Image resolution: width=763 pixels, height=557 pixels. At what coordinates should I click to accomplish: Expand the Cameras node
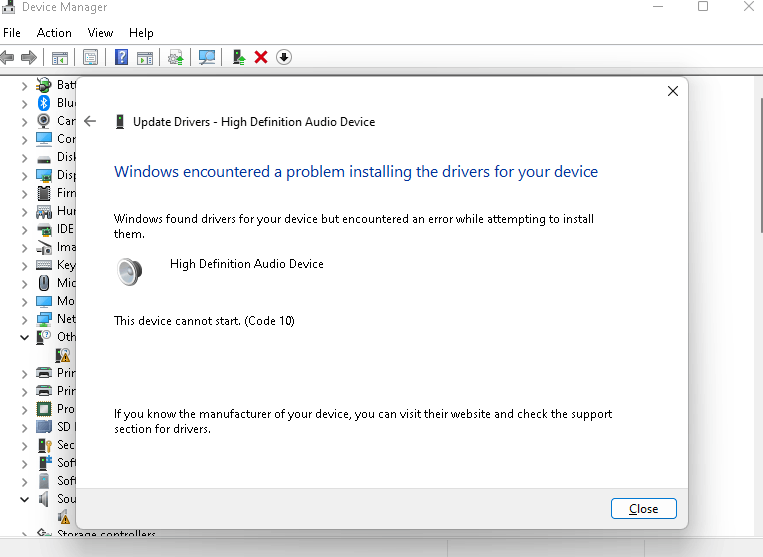coord(24,122)
